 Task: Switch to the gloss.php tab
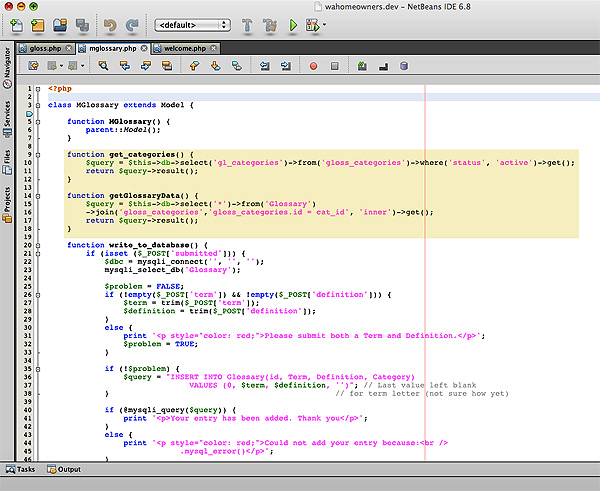point(45,49)
